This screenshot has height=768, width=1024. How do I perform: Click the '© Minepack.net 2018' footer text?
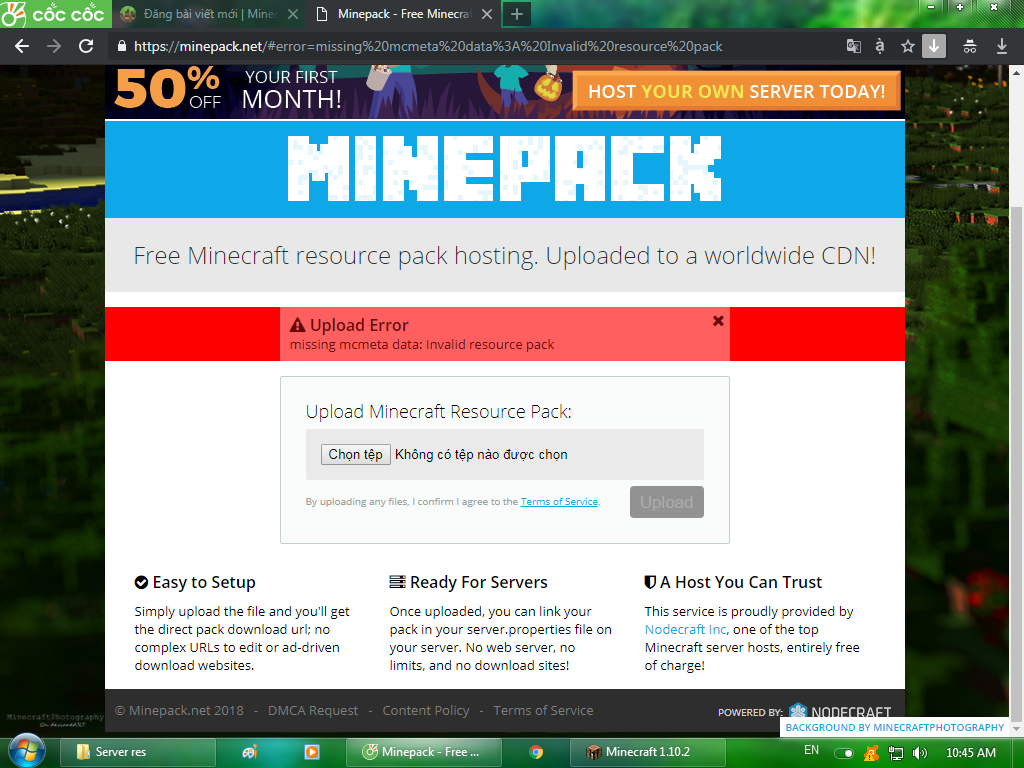[x=180, y=711]
